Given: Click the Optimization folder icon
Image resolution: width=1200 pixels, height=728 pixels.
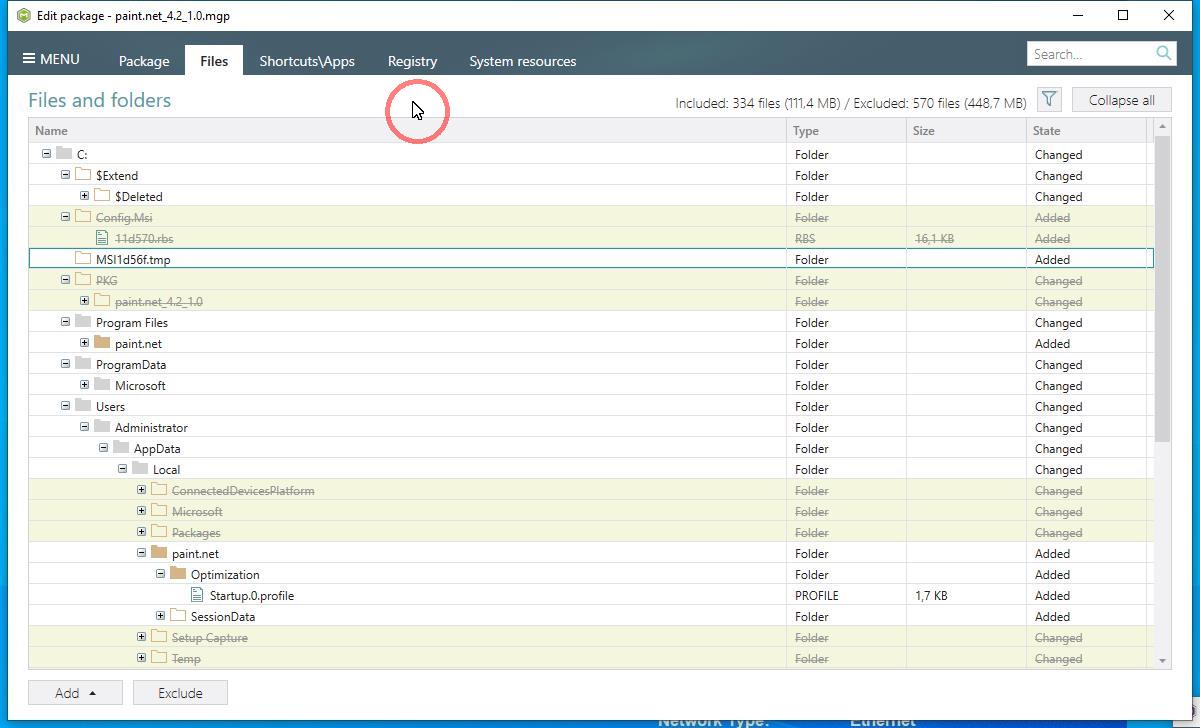Looking at the screenshot, I should (x=178, y=574).
